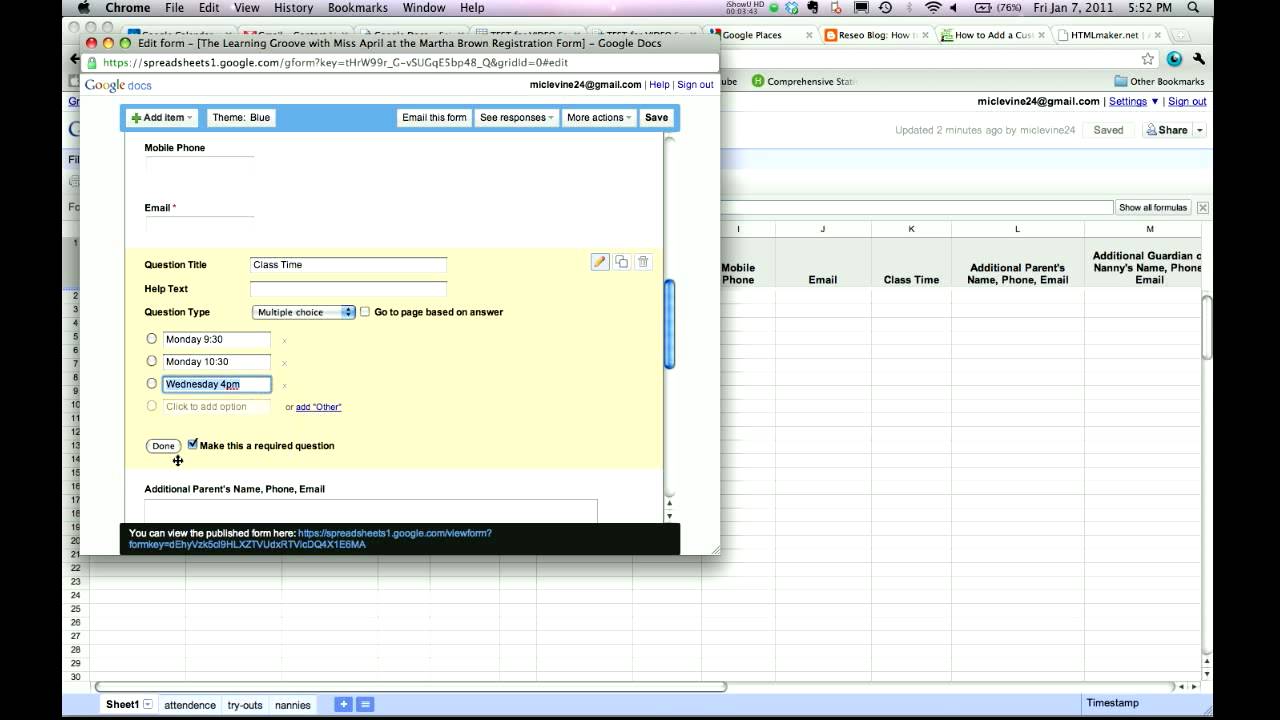Image resolution: width=1280 pixels, height=720 pixels.
Task: Switch to the try-outs sheet tab
Action: (x=245, y=705)
